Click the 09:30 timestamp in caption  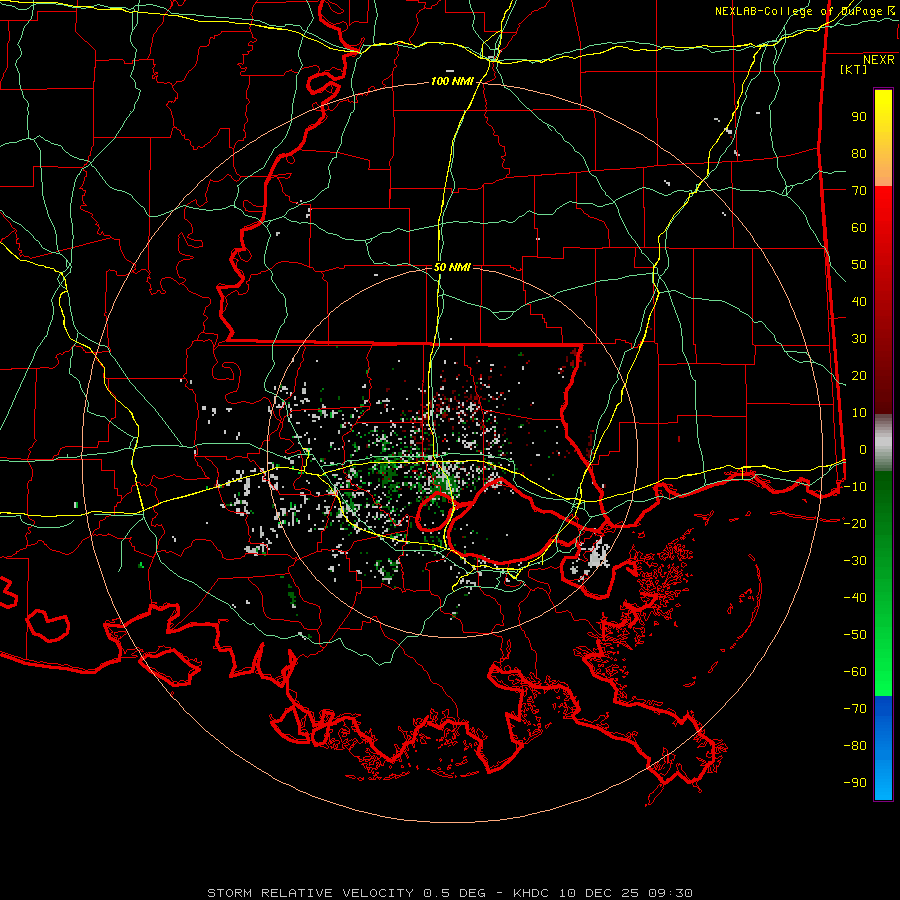[x=670, y=893]
